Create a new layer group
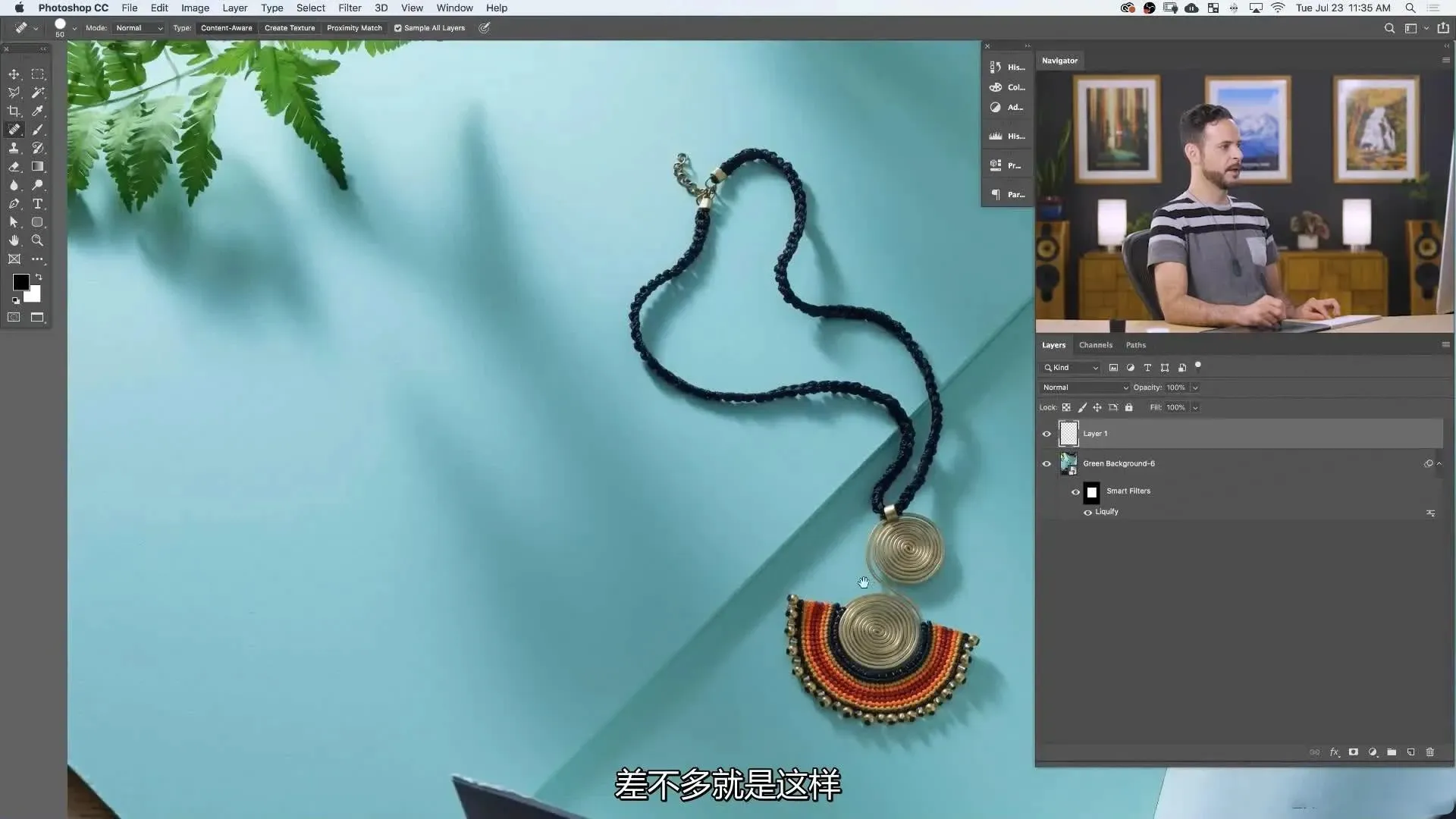 tap(1392, 752)
